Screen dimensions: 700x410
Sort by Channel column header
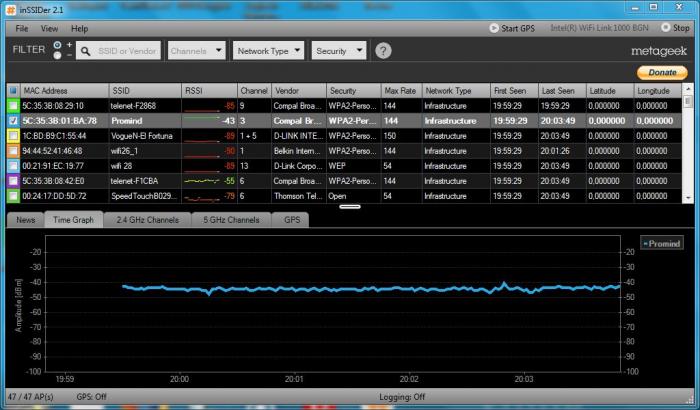[254, 91]
